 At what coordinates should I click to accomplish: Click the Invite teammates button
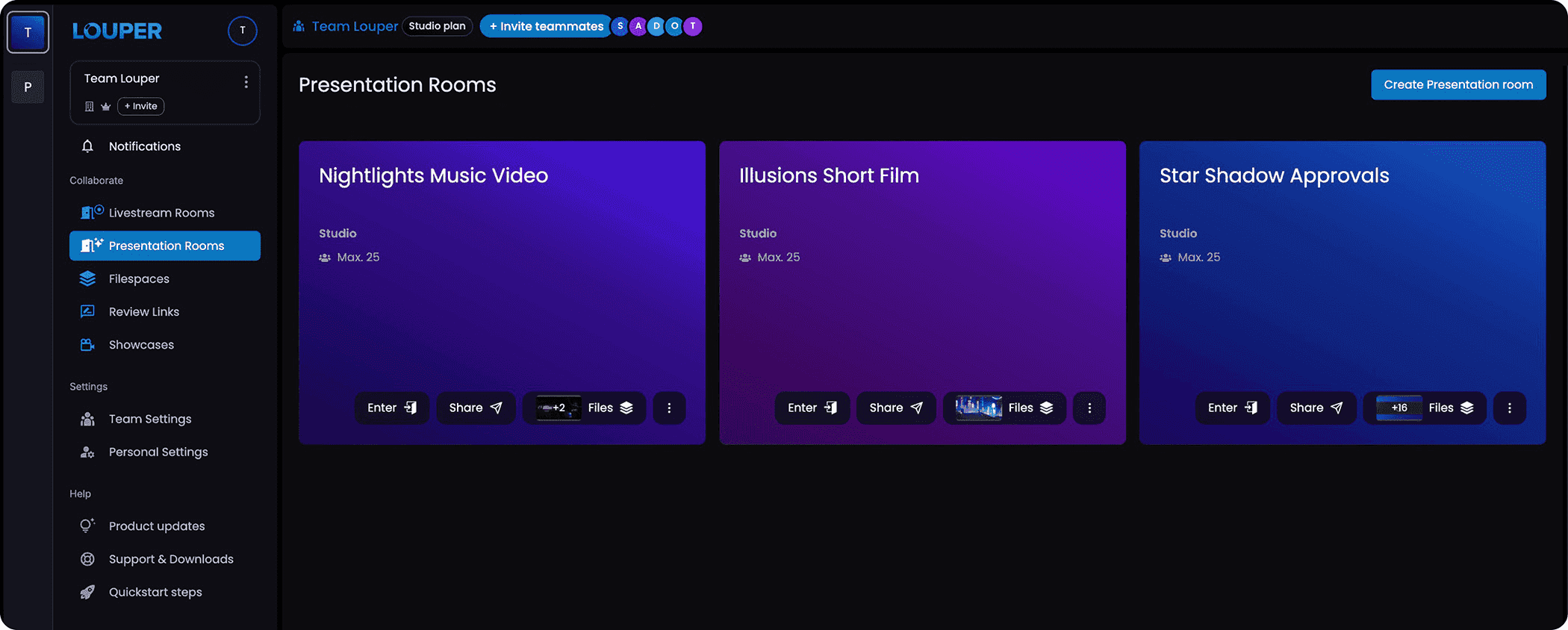tap(546, 26)
